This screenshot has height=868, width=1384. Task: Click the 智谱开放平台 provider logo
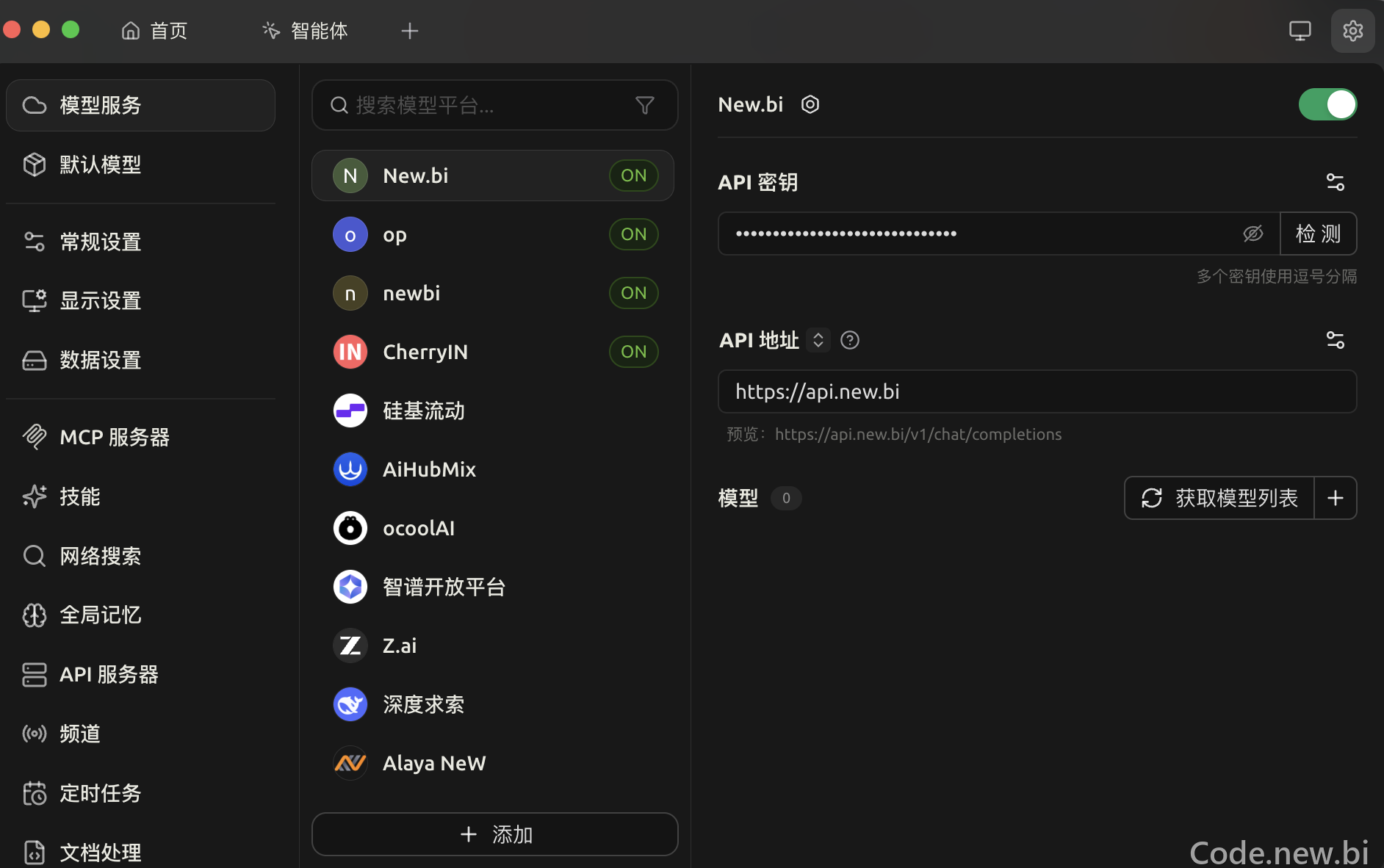pos(350,587)
